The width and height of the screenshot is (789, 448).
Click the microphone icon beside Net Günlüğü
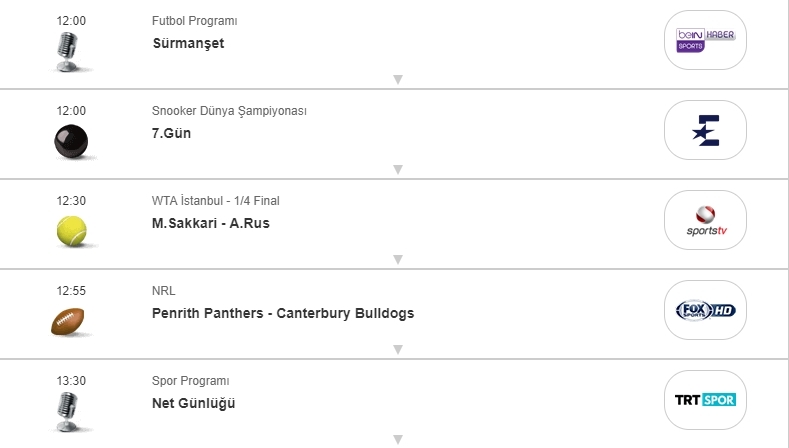click(x=69, y=412)
